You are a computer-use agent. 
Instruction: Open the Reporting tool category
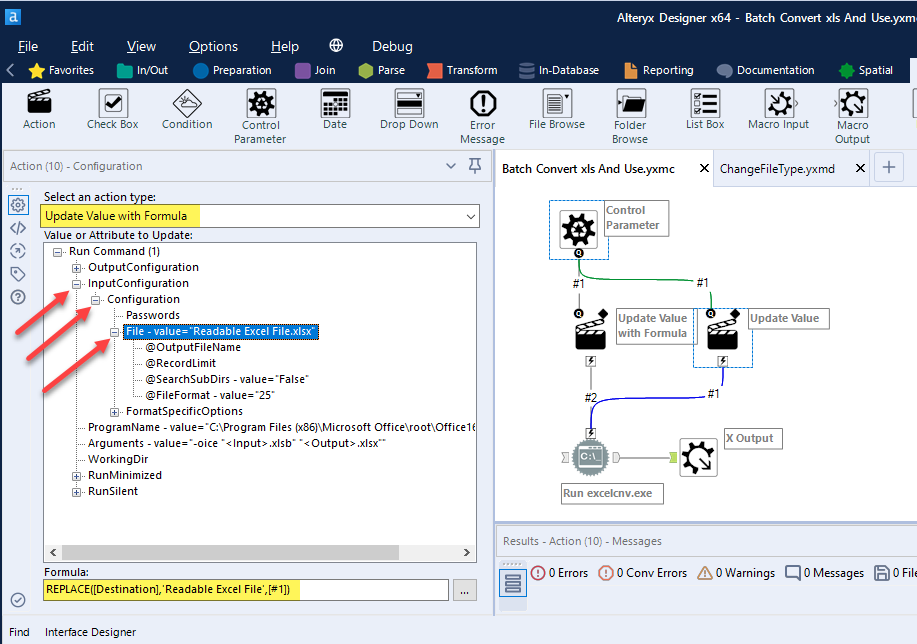[x=659, y=70]
